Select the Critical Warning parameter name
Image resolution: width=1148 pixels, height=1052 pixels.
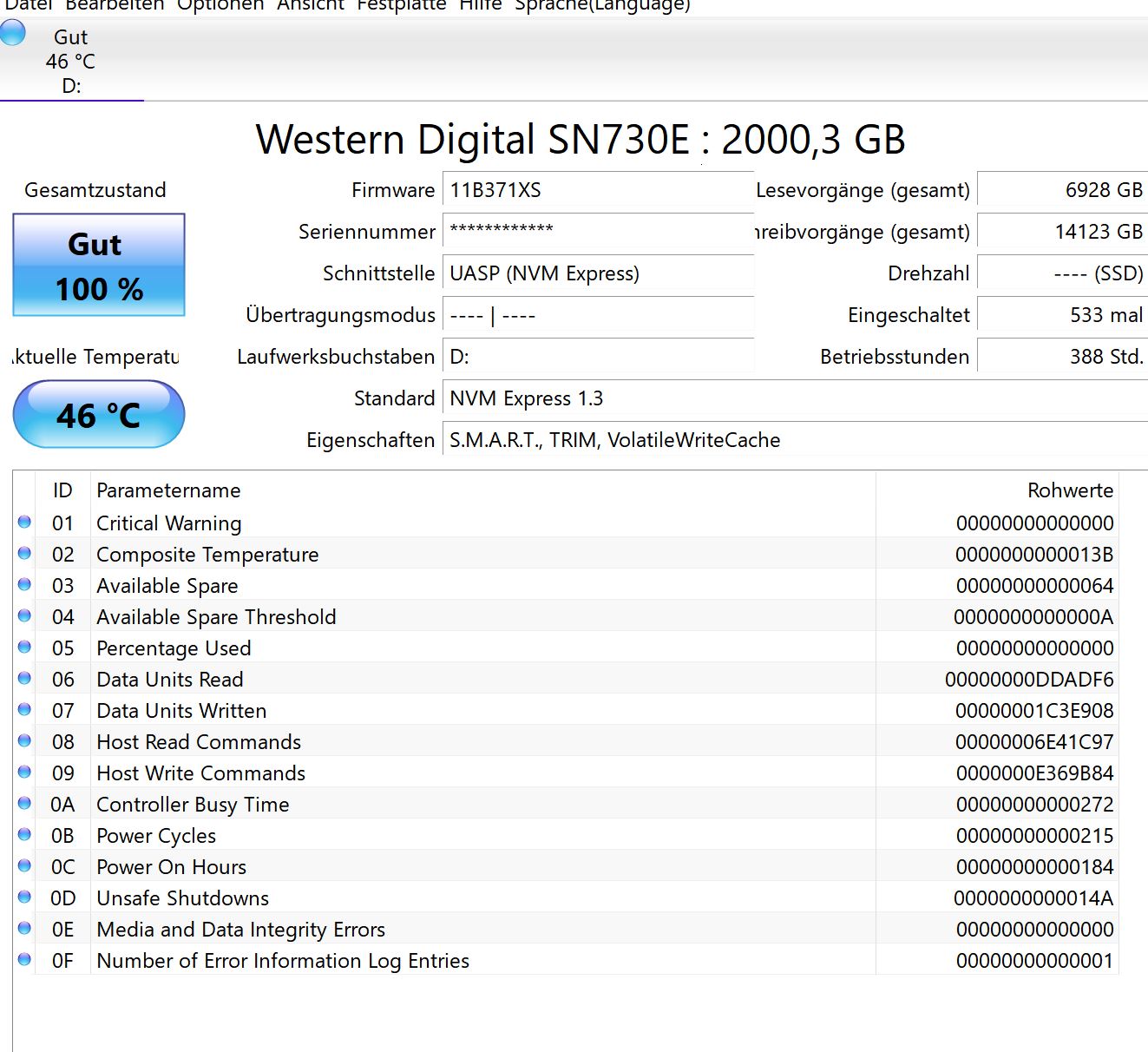coord(169,523)
